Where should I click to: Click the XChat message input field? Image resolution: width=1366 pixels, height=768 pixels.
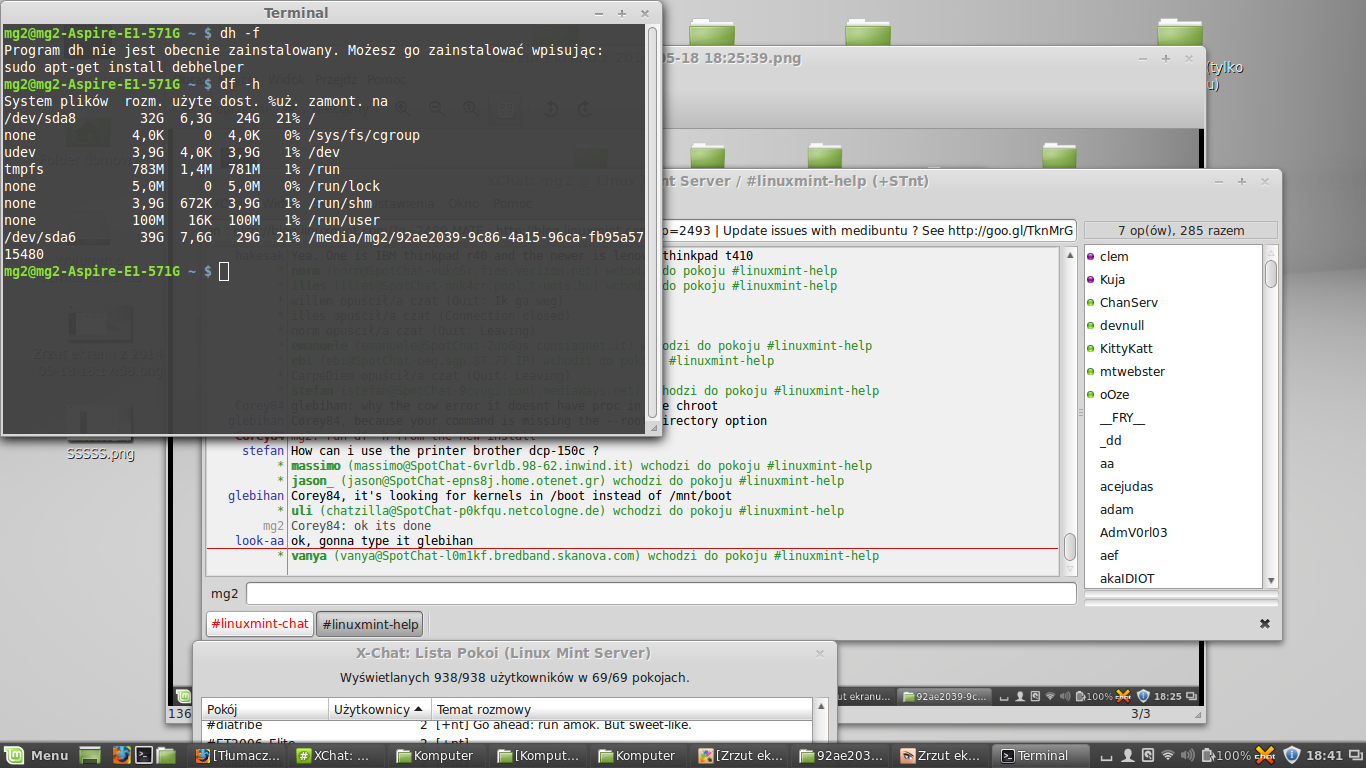tap(661, 593)
